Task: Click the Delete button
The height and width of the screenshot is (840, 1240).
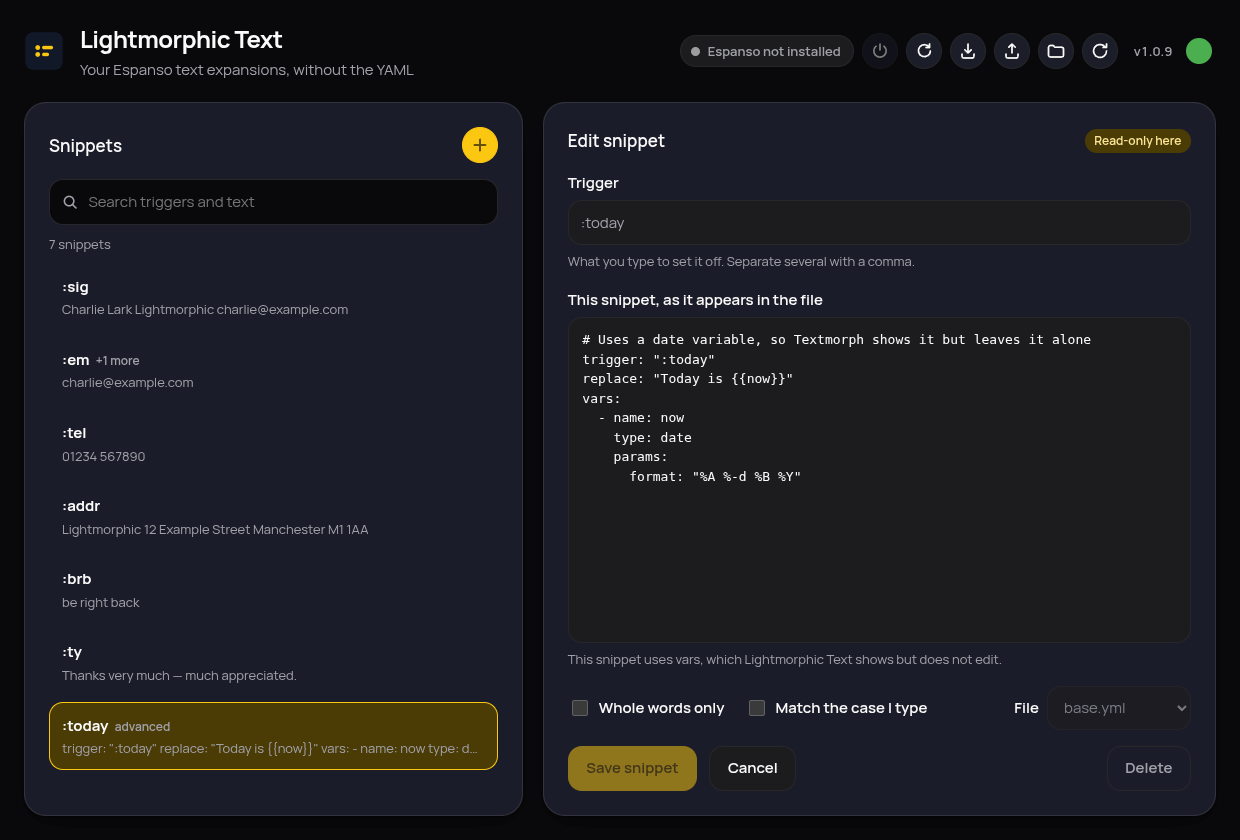Action: click(x=1149, y=768)
